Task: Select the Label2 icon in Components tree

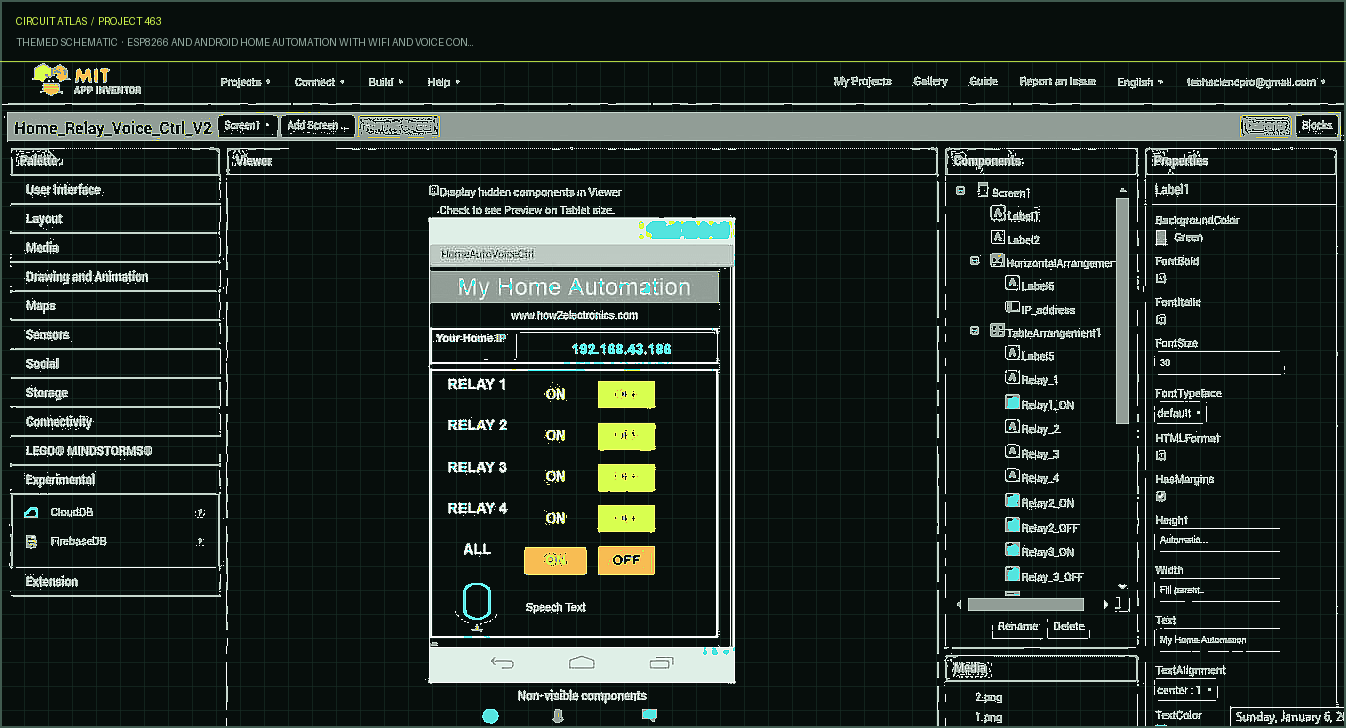Action: pyautogui.click(x=997, y=238)
